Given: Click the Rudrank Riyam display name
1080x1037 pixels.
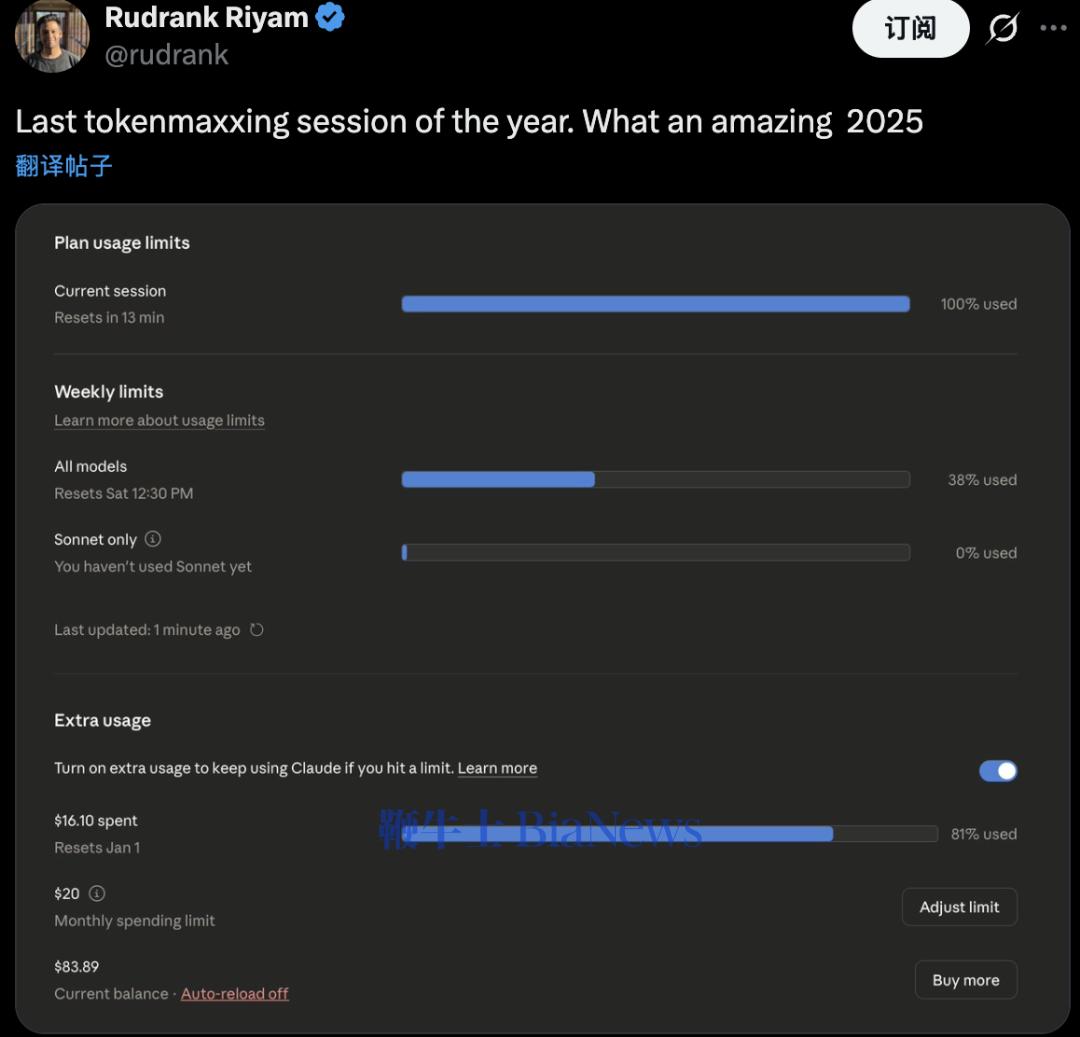Looking at the screenshot, I should 207,17.
